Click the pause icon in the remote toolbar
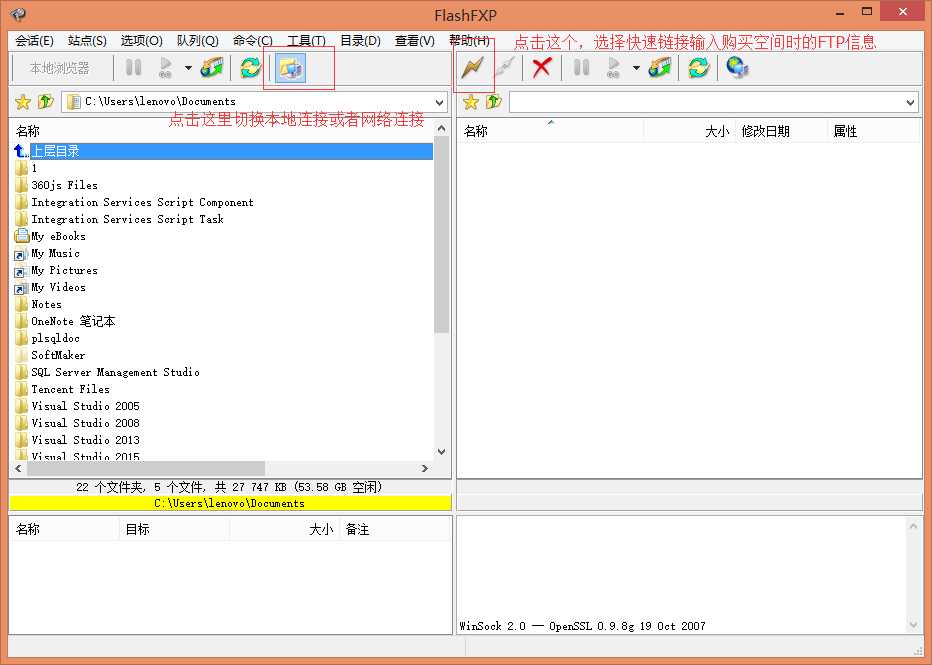 [x=581, y=67]
